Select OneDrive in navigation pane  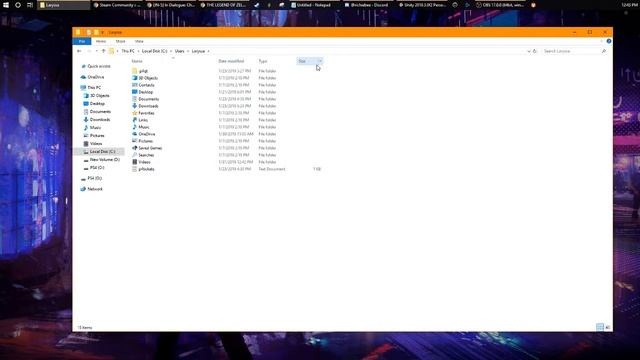pyautogui.click(x=93, y=77)
